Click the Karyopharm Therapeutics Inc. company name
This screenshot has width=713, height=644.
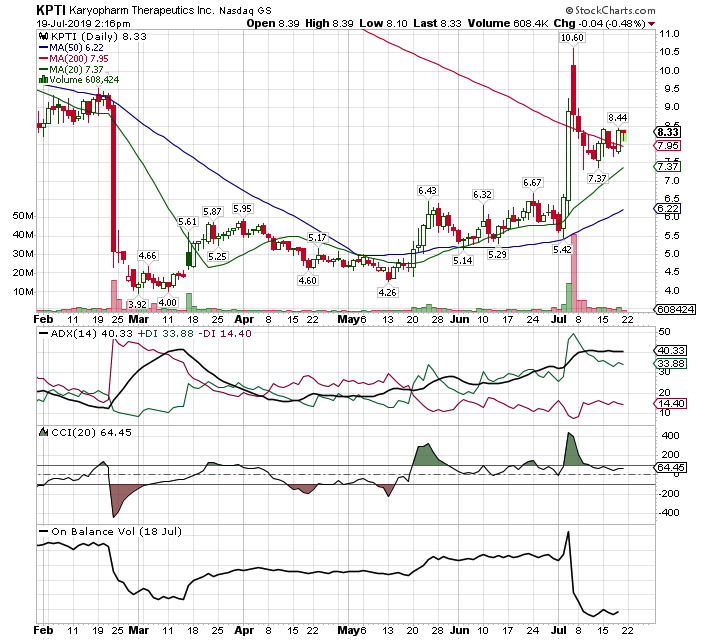pyautogui.click(x=141, y=10)
